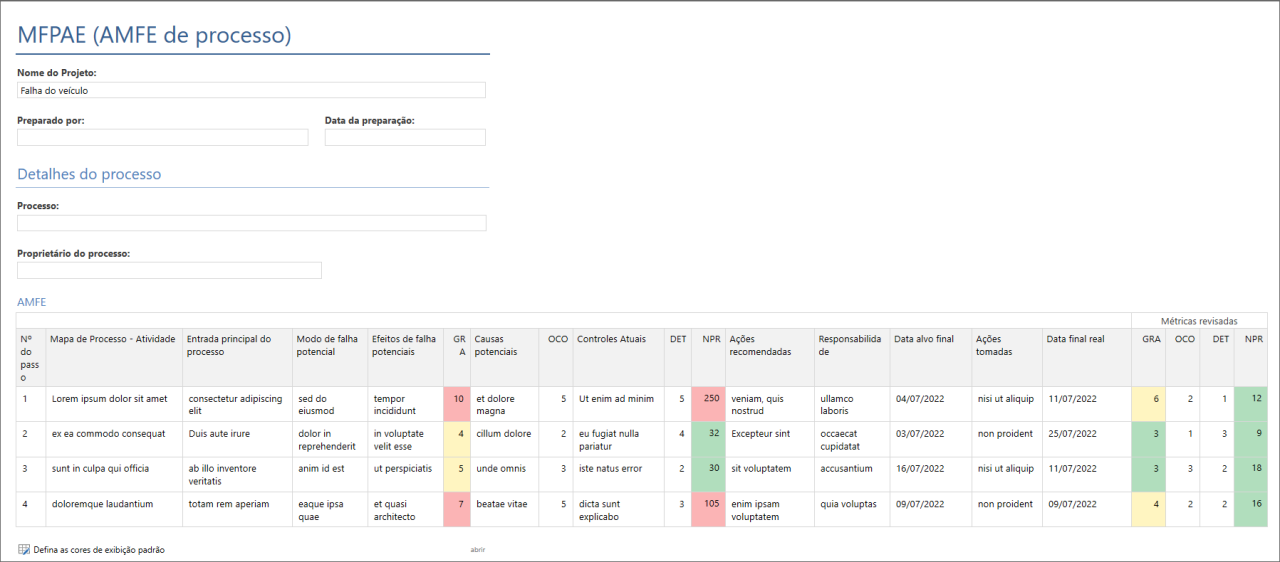1280x562 pixels.
Task: Click into the Processo text field
Action: point(251,223)
